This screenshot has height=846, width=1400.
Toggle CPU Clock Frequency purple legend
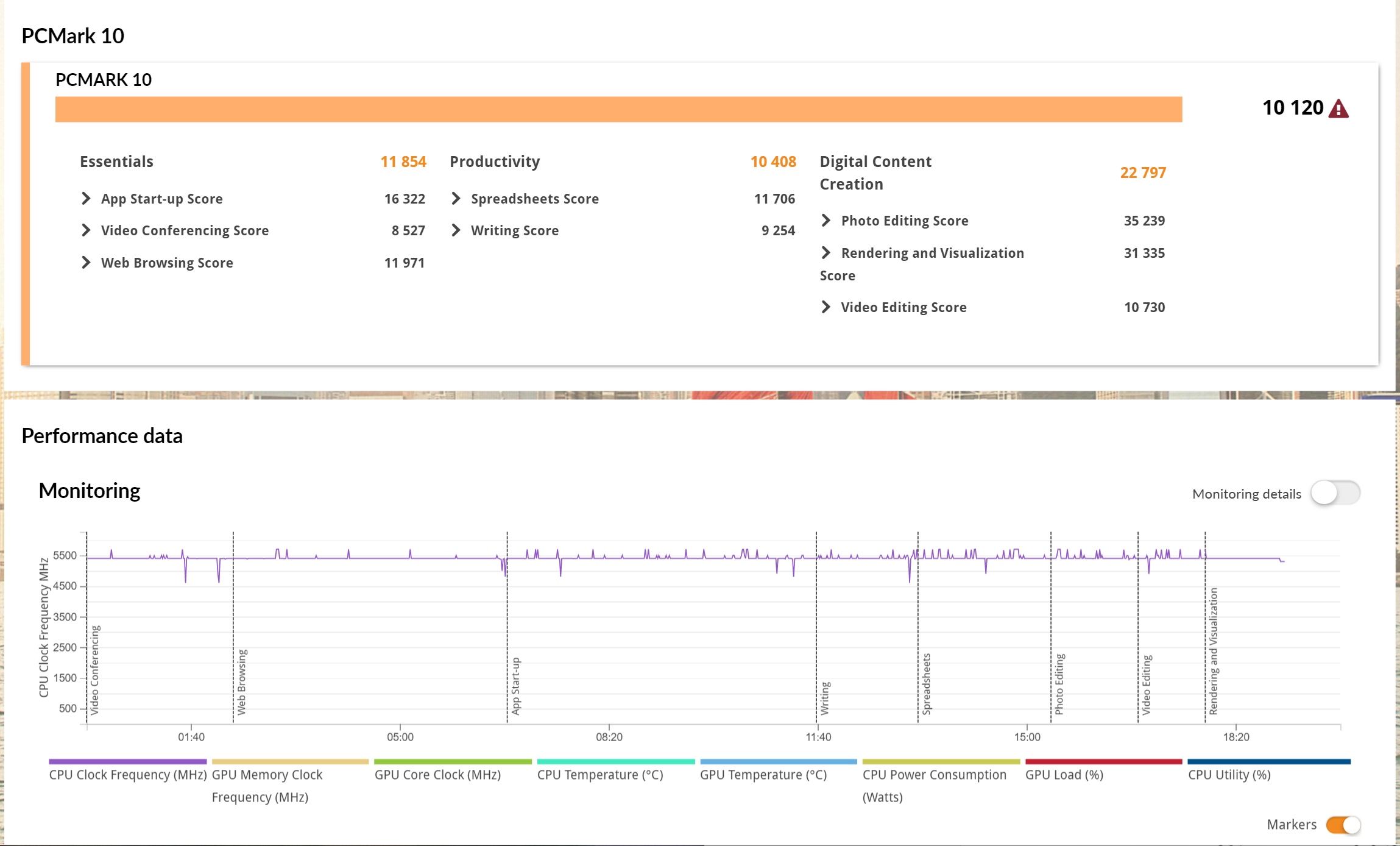[128, 771]
